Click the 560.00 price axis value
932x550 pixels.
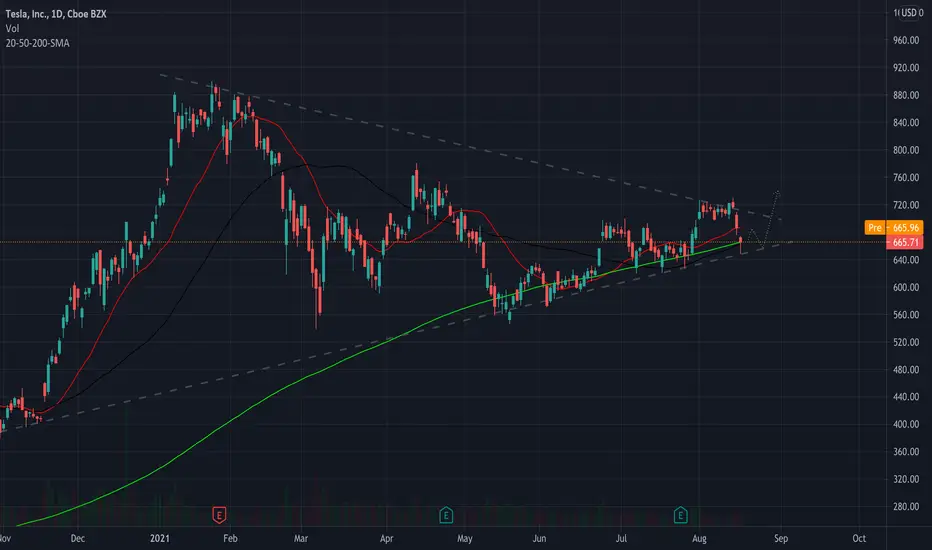[906, 315]
